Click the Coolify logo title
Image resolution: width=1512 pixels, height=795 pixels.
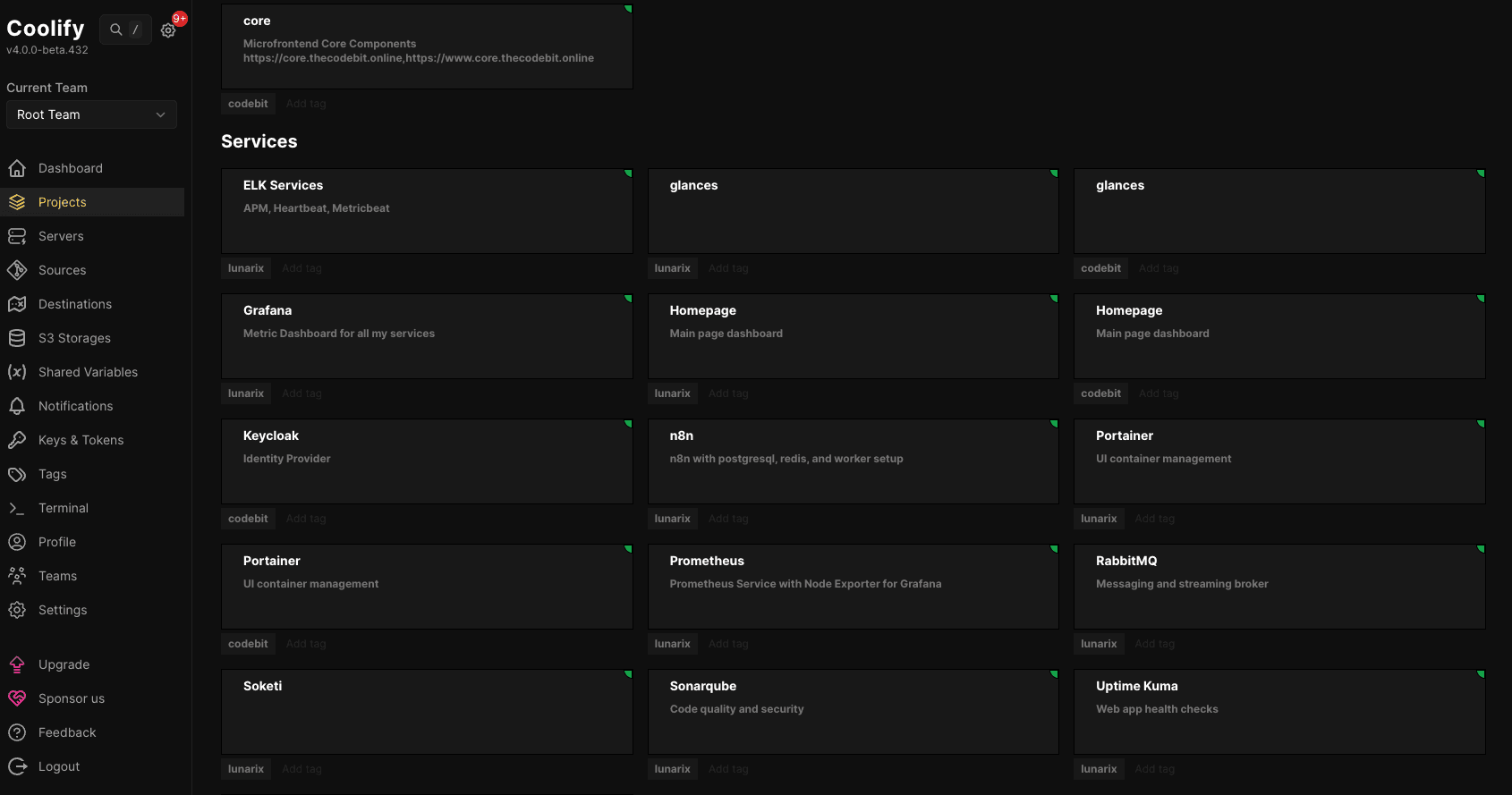click(46, 29)
